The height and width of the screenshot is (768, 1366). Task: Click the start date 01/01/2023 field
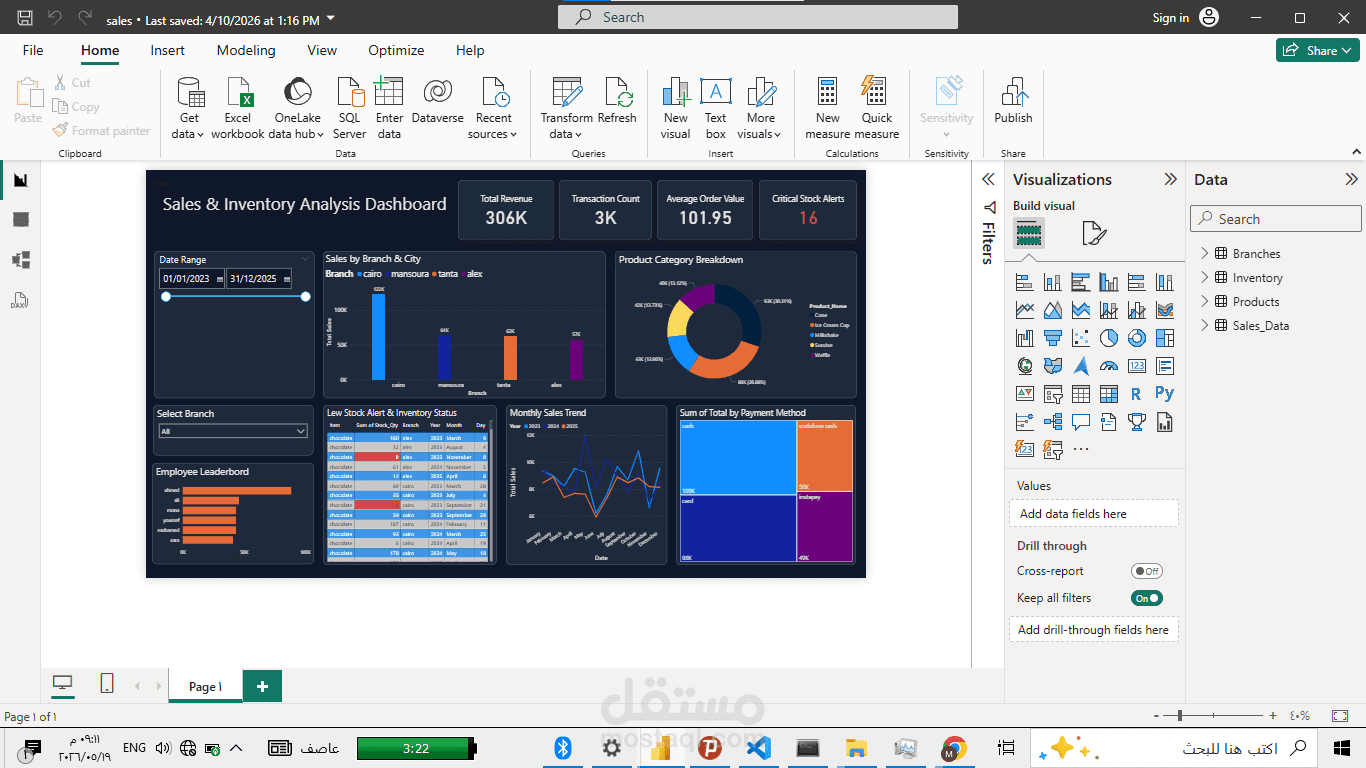click(x=191, y=279)
